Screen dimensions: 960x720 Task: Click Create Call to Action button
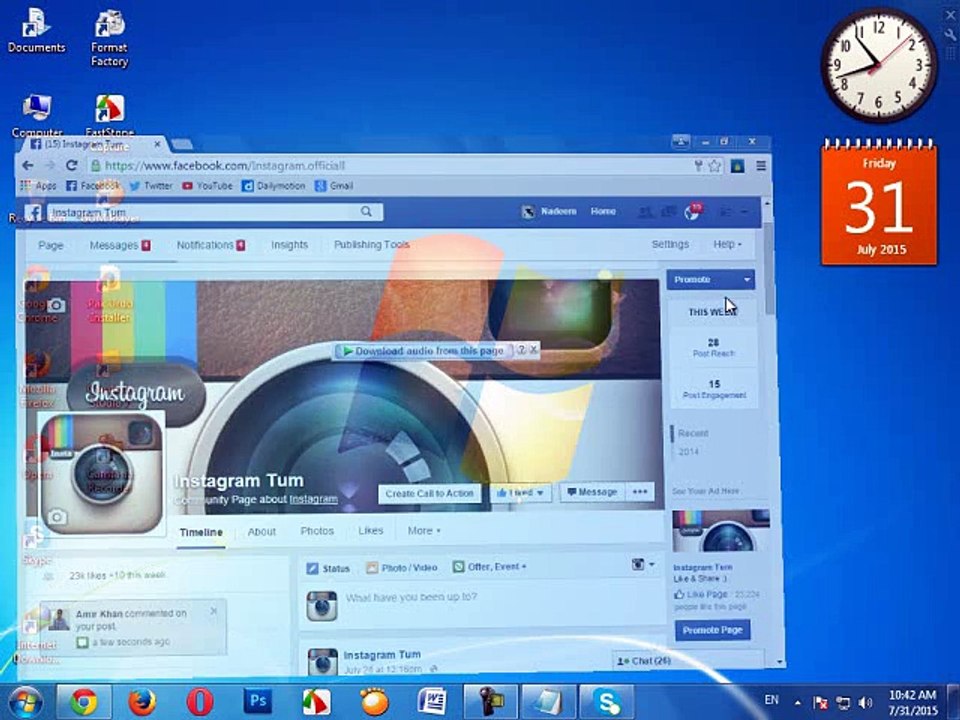click(430, 493)
